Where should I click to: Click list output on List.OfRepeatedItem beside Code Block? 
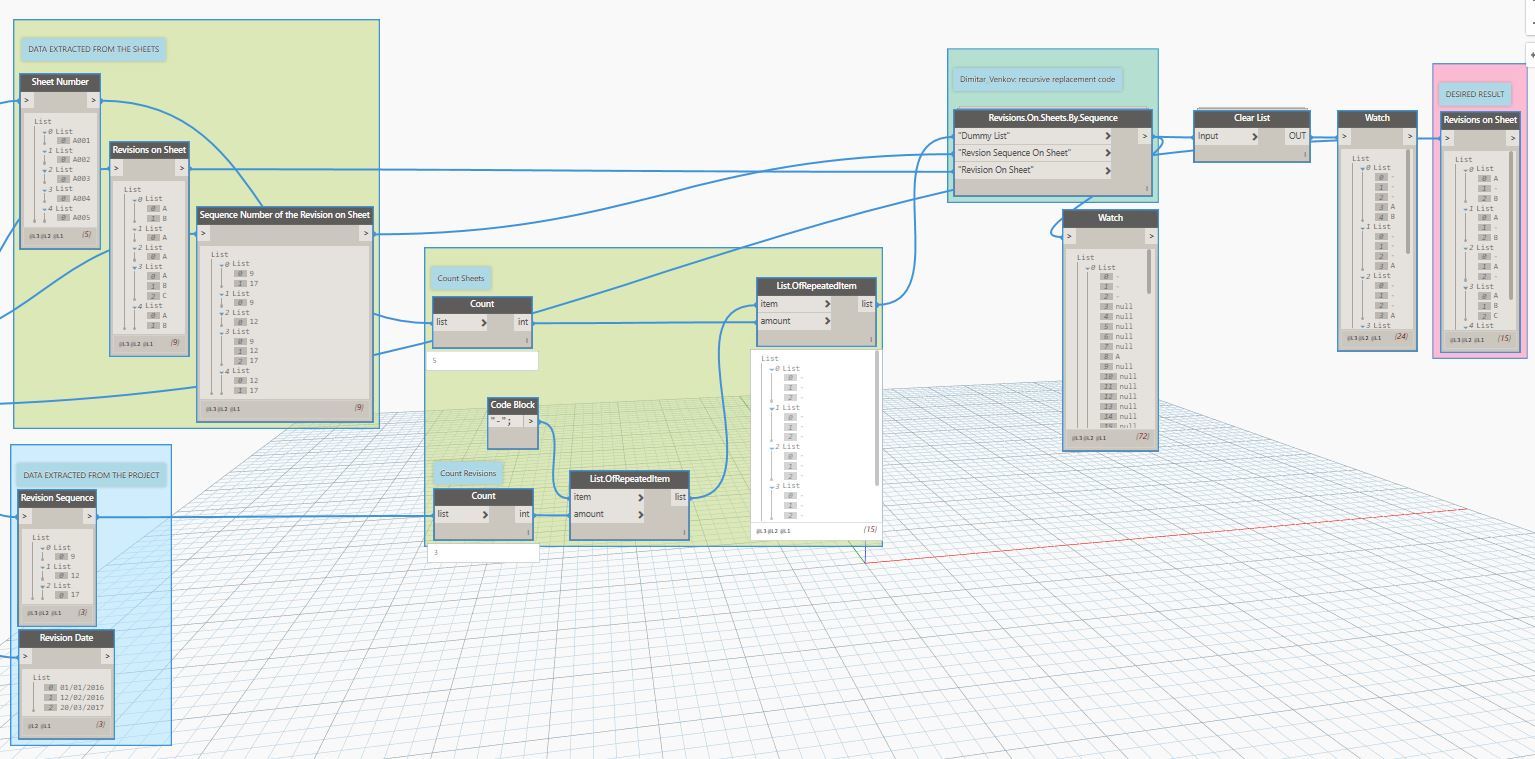point(680,497)
